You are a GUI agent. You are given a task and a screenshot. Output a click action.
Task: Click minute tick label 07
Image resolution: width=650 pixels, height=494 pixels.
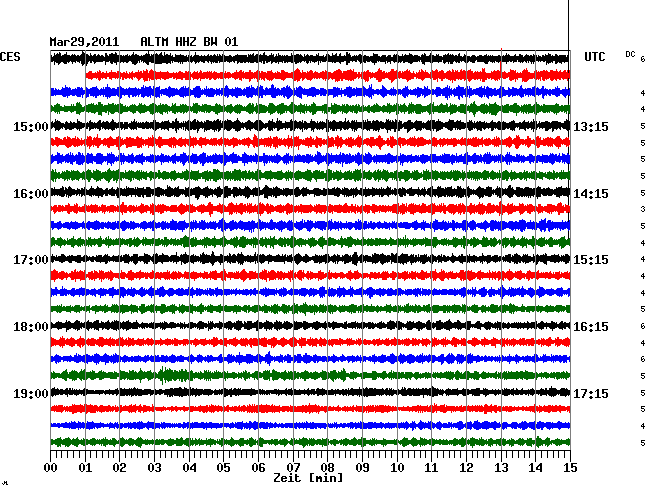293,468
